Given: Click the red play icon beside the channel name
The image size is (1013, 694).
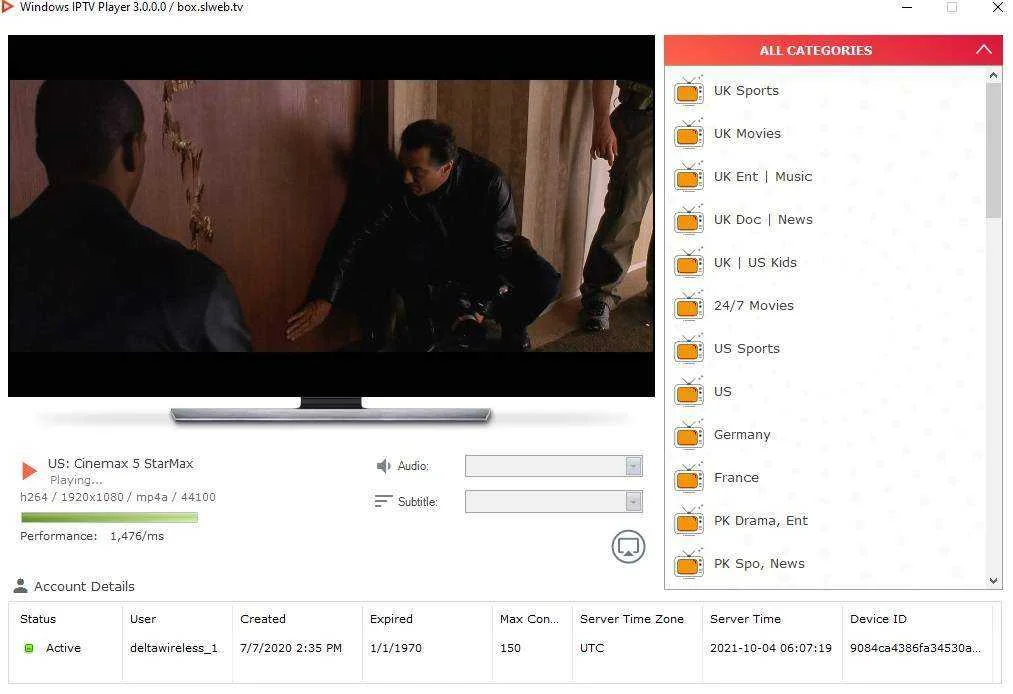Looking at the screenshot, I should coord(29,470).
